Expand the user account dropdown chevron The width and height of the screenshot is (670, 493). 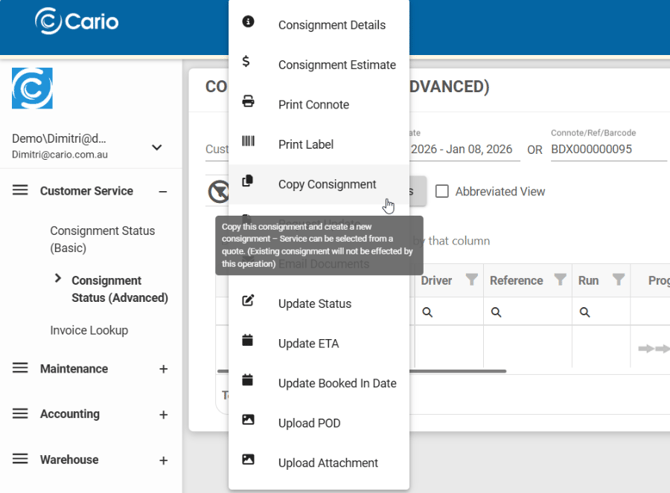click(157, 147)
